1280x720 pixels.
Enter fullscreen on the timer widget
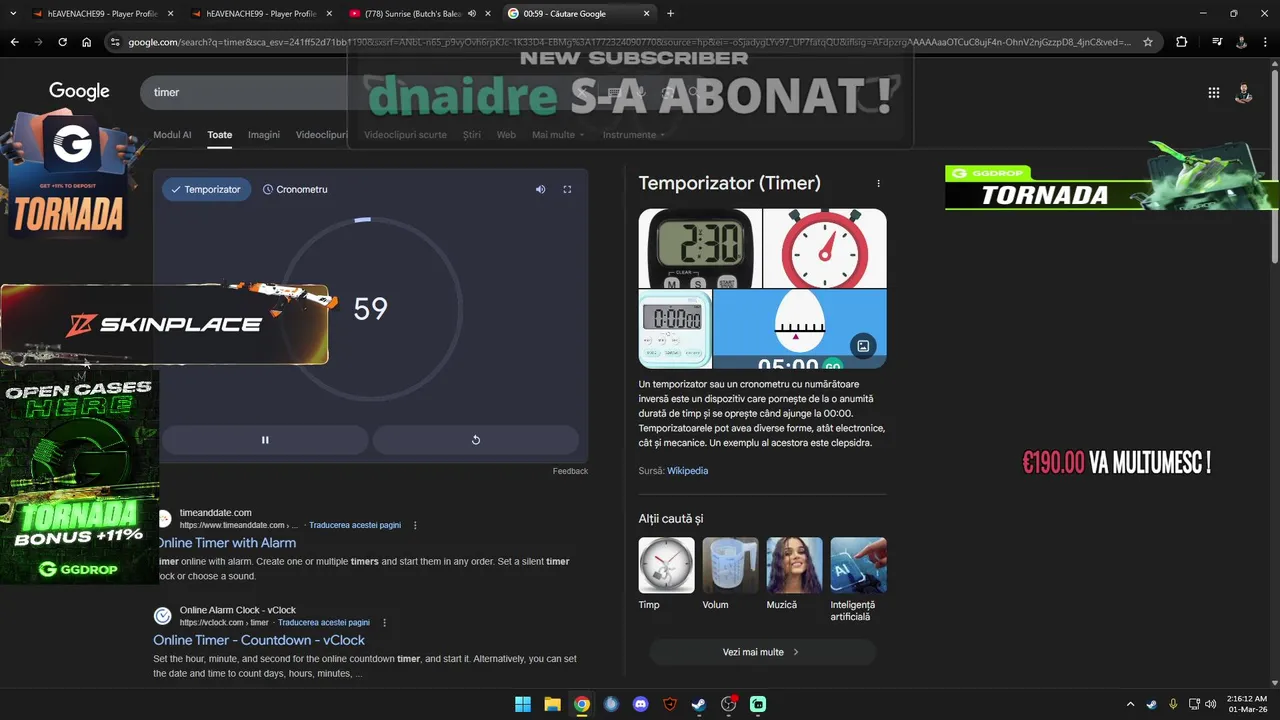[x=567, y=189]
